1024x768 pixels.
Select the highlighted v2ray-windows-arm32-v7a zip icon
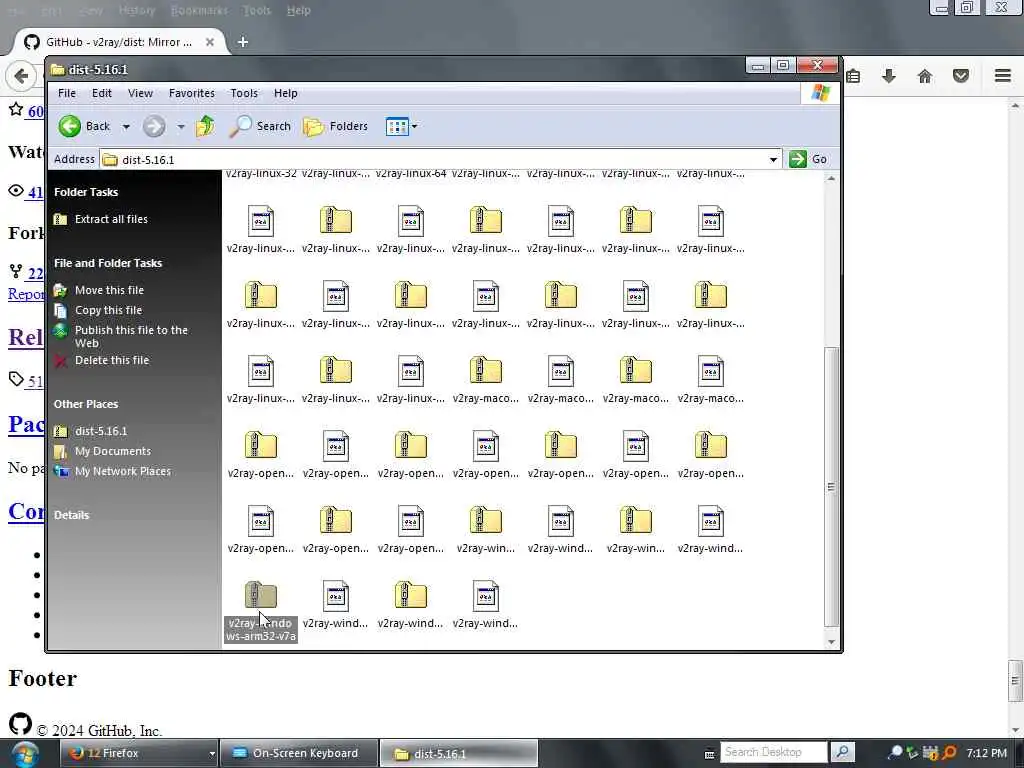tap(261, 595)
